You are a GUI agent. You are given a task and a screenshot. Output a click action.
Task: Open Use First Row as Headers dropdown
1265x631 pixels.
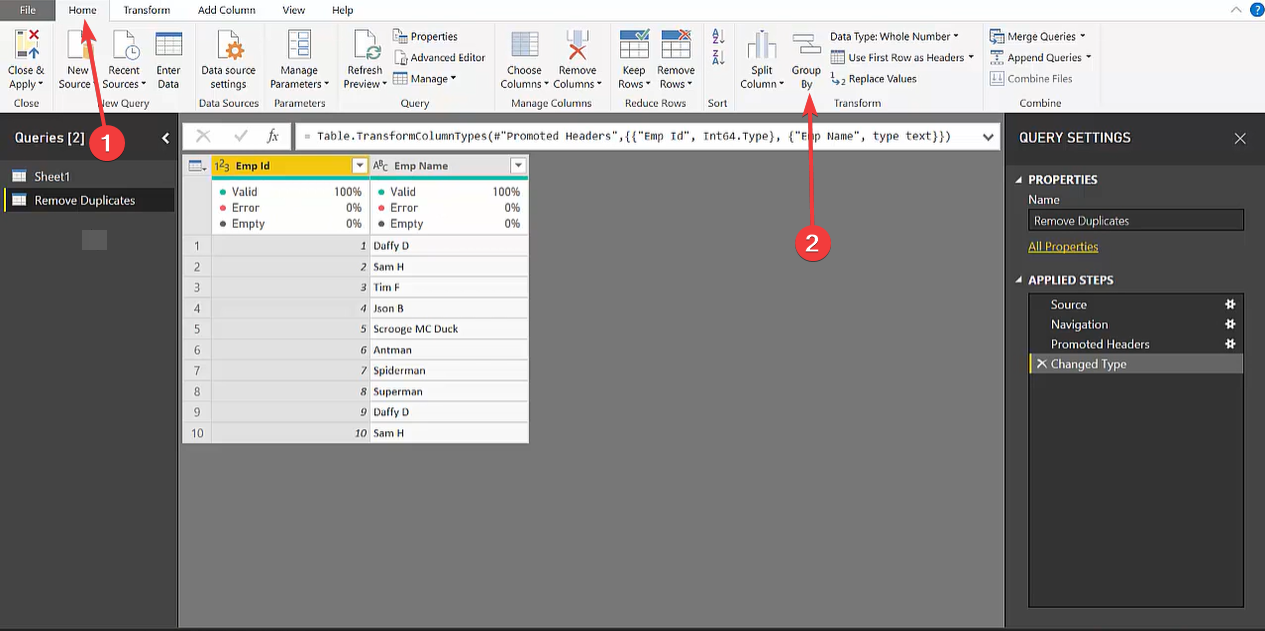click(x=902, y=57)
